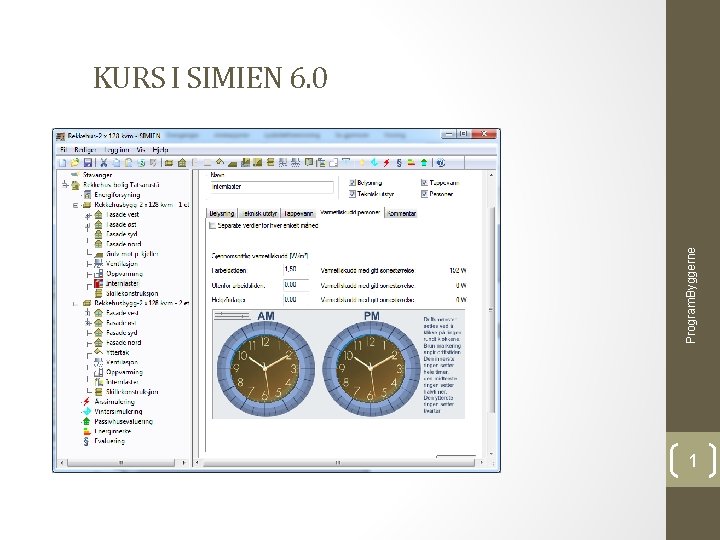
Task: Click the § Evaluering toolbar icon
Action: pyautogui.click(x=399, y=163)
